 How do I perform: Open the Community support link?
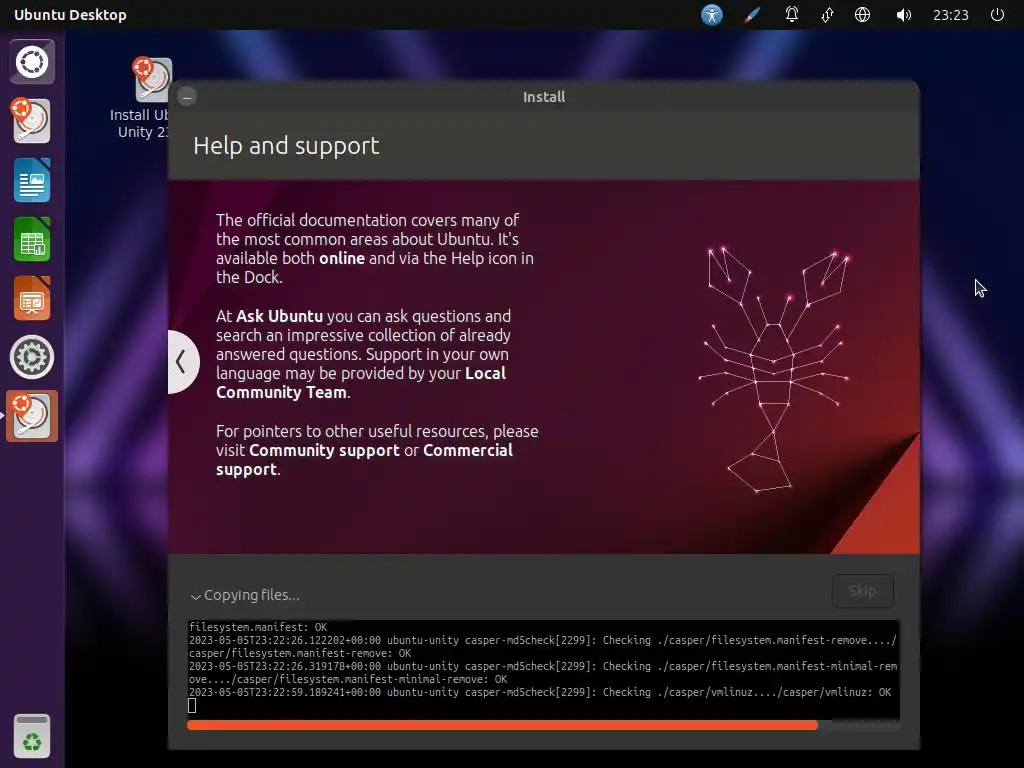click(324, 451)
